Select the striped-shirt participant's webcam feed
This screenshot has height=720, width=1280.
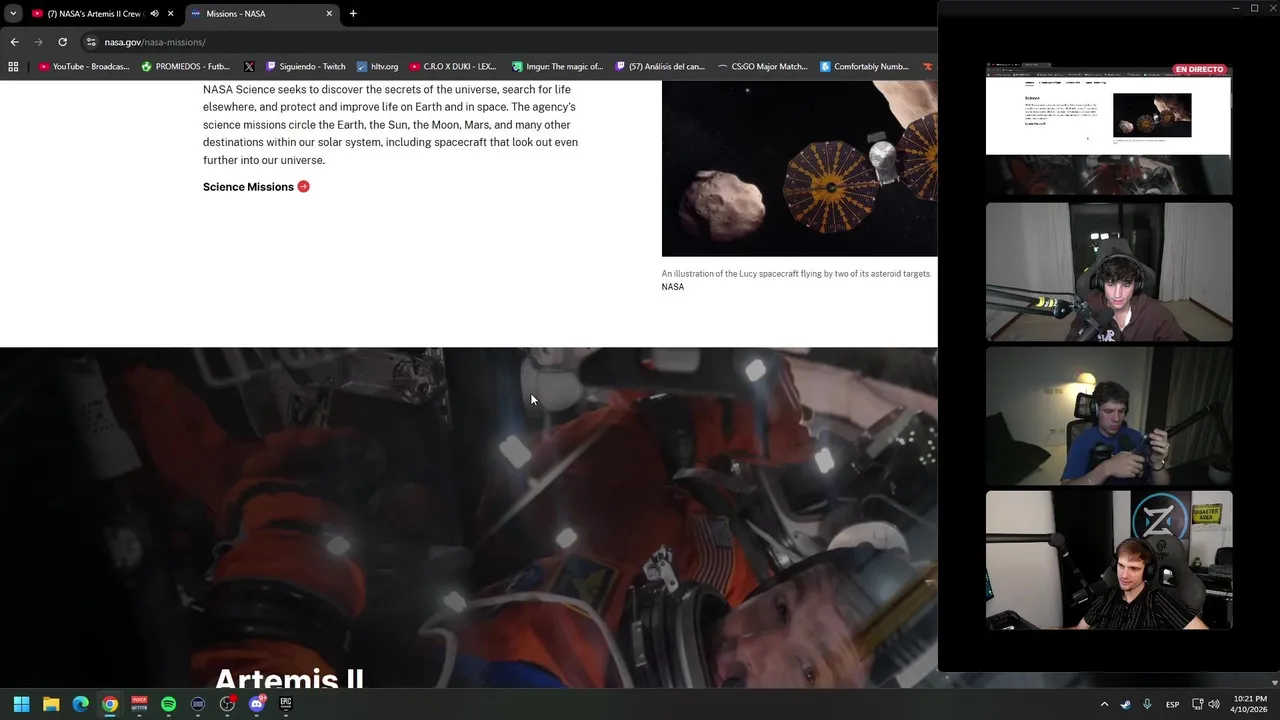coord(1109,560)
